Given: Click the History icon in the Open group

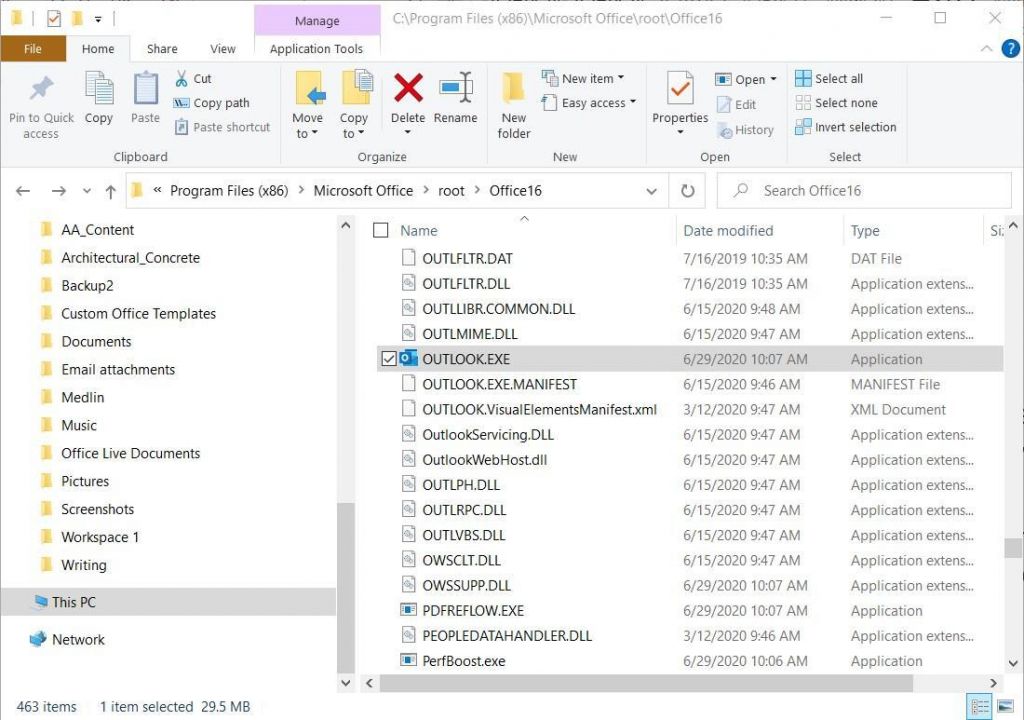Looking at the screenshot, I should pos(746,130).
